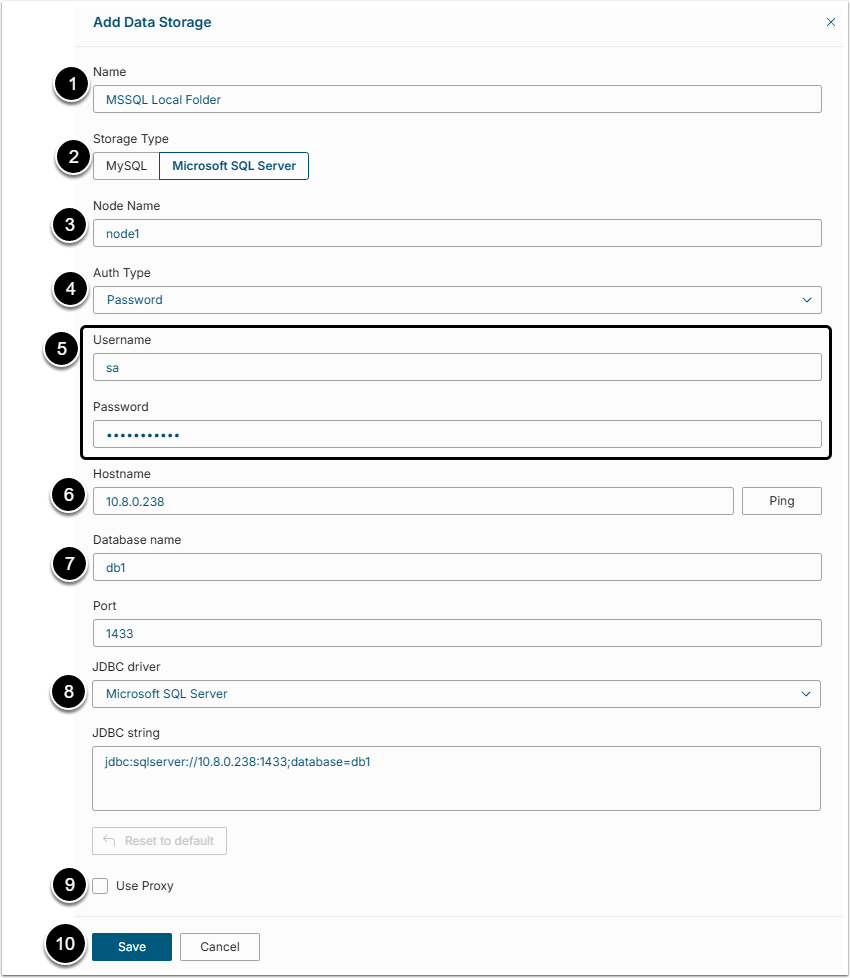
Task: Click the Port field
Action: coord(456,633)
